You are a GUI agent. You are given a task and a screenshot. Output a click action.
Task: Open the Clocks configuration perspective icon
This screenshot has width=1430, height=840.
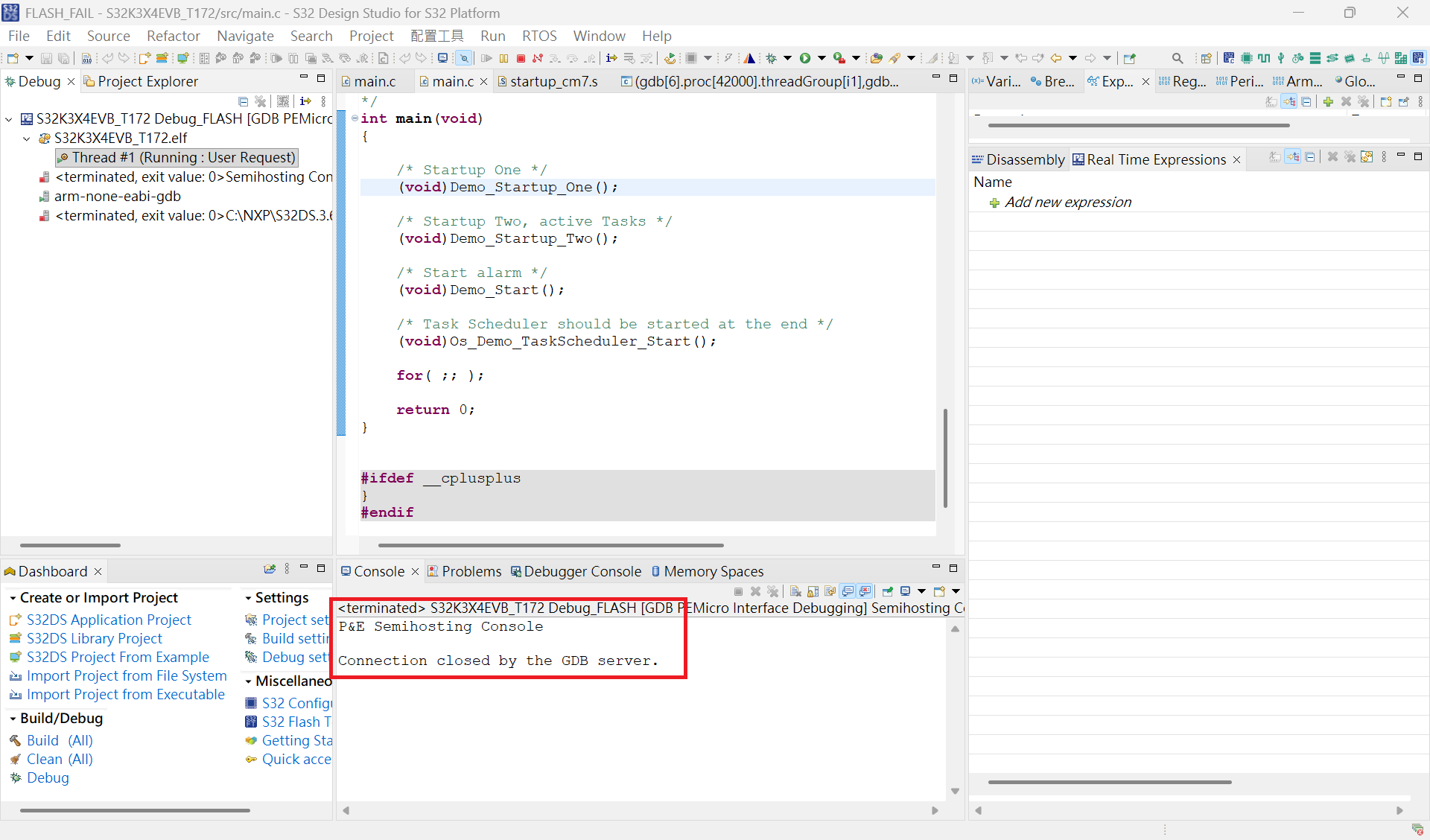(1263, 58)
